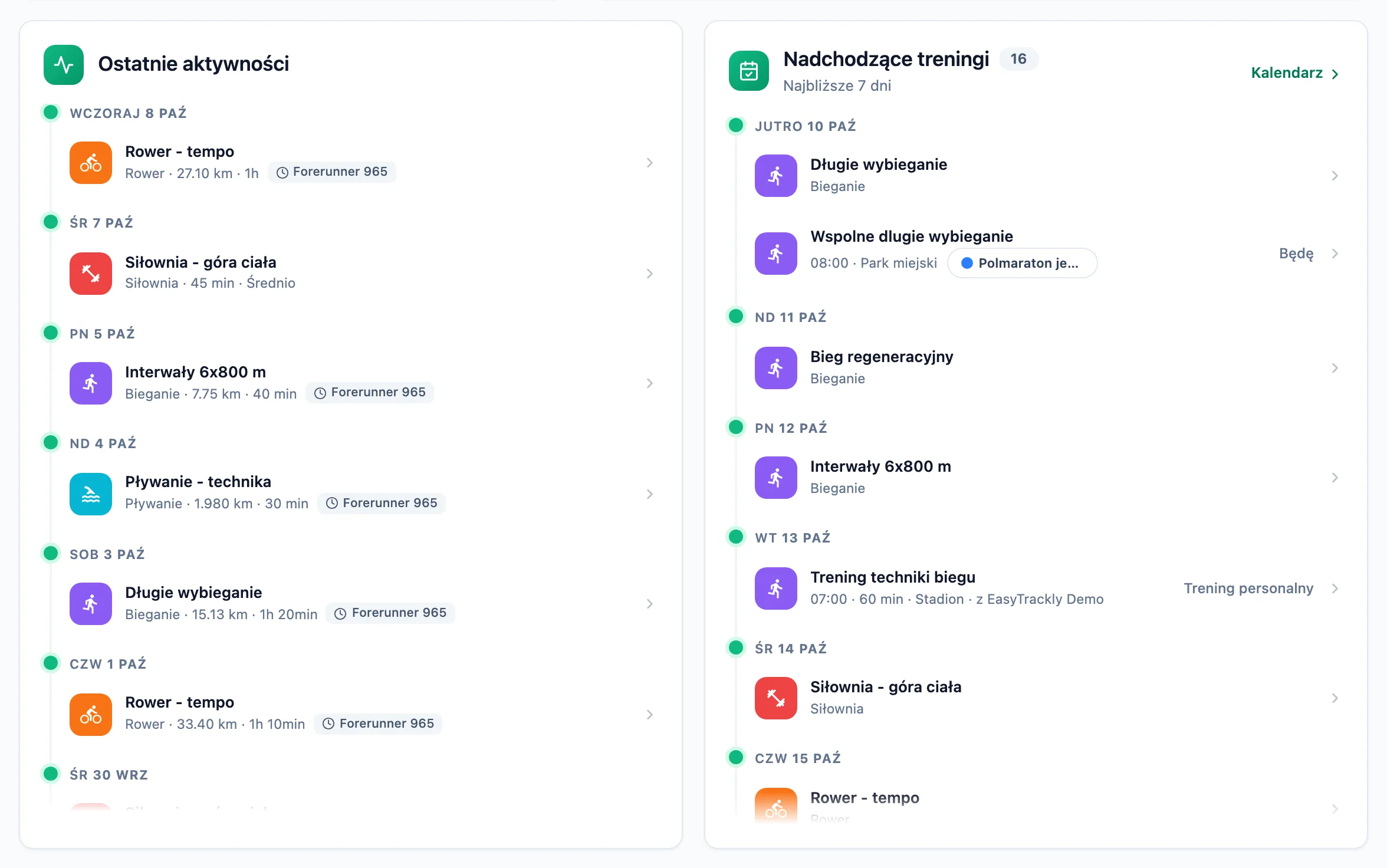Viewport: 1387px width, 868px height.
Task: Open Interwały 6x800 m 7.75 km details chevron
Action: pos(649,383)
